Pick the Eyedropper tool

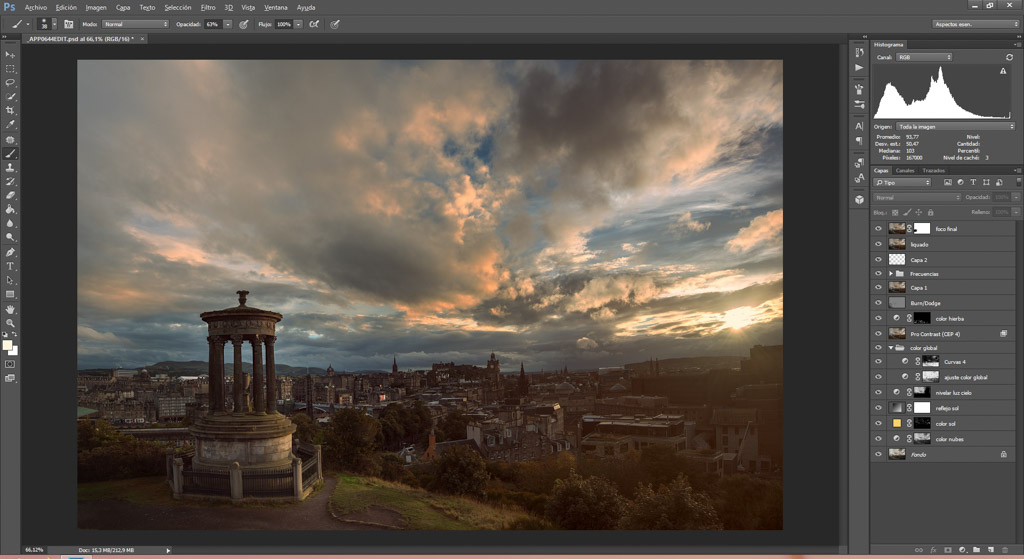click(10, 125)
